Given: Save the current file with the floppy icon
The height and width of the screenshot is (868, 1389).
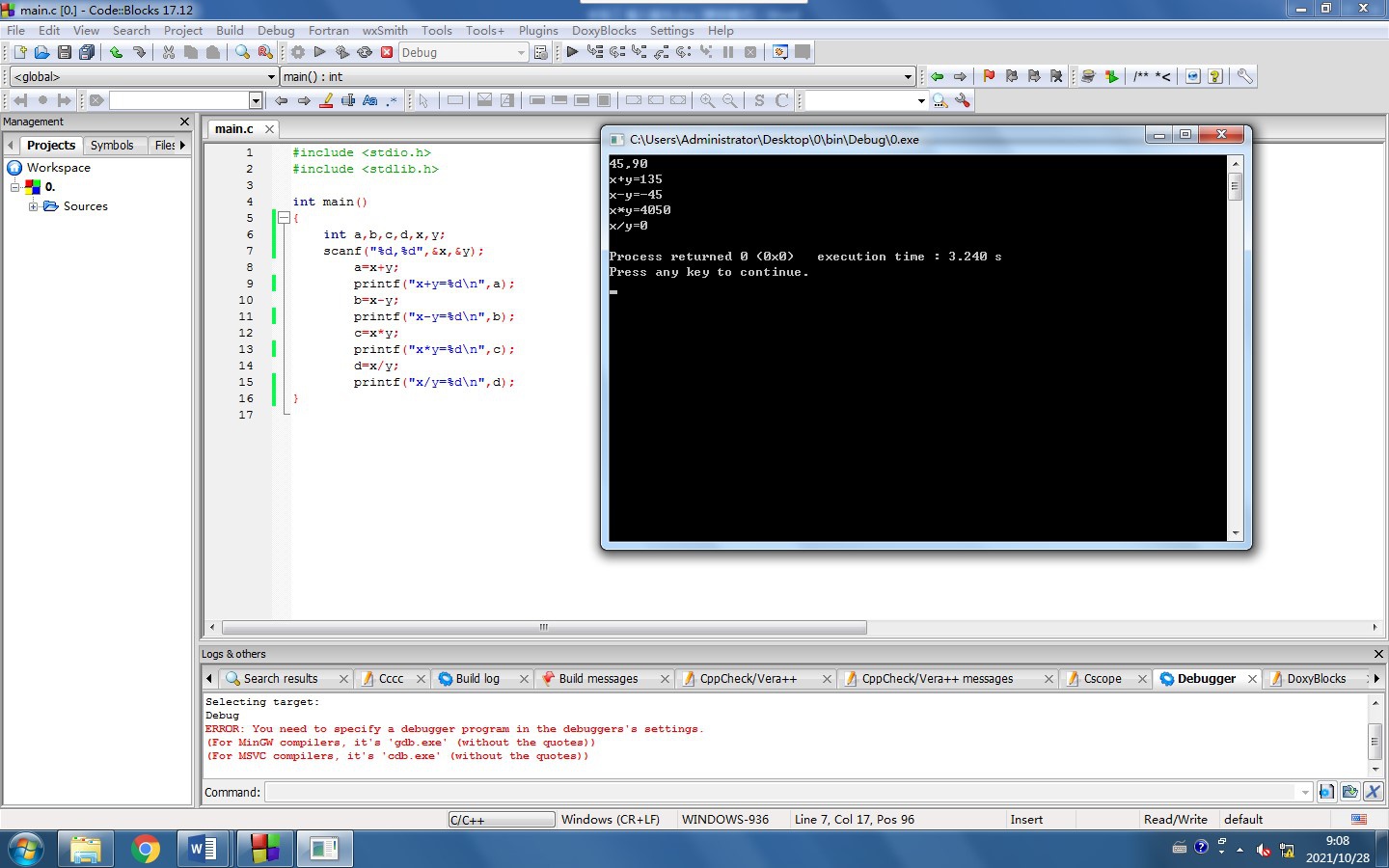Looking at the screenshot, I should tap(64, 52).
